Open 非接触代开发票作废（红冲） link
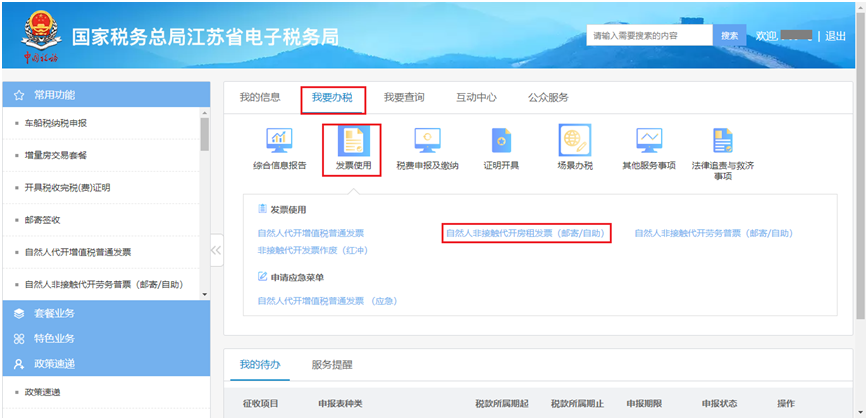 313,251
